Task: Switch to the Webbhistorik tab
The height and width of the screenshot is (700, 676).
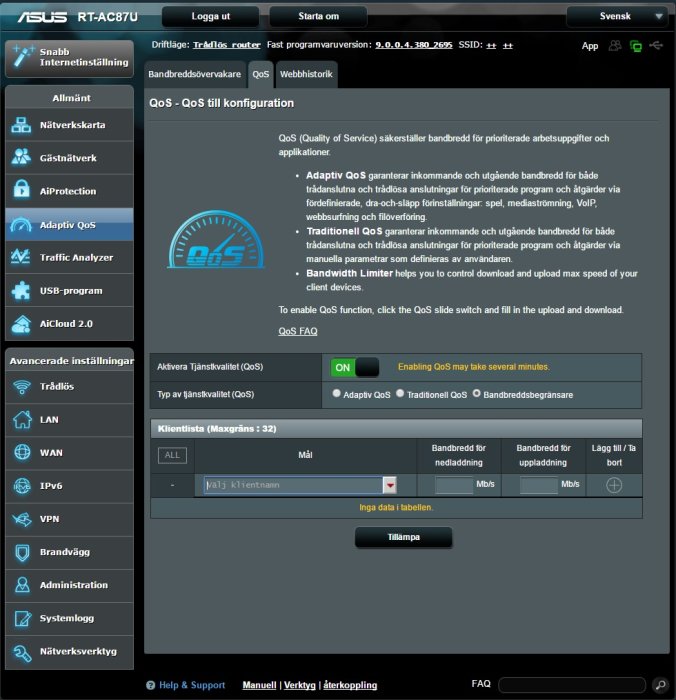Action: pos(306,74)
